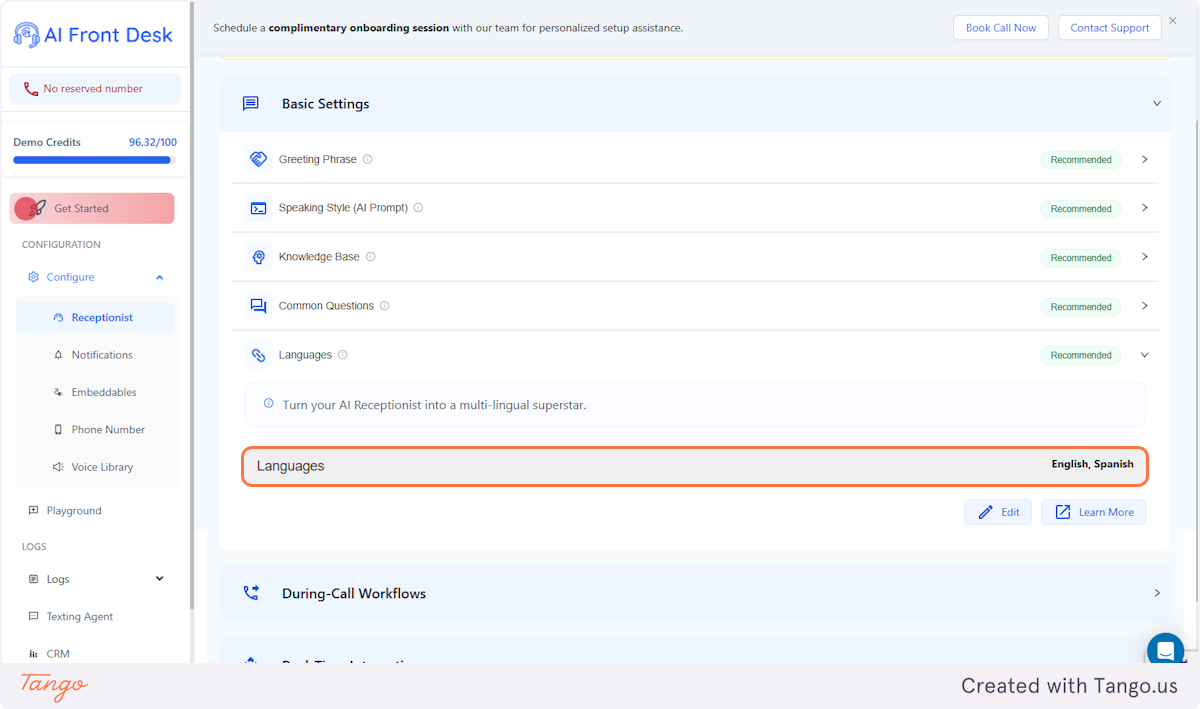
Task: Expand the Common Questions row arrow
Action: click(1145, 306)
